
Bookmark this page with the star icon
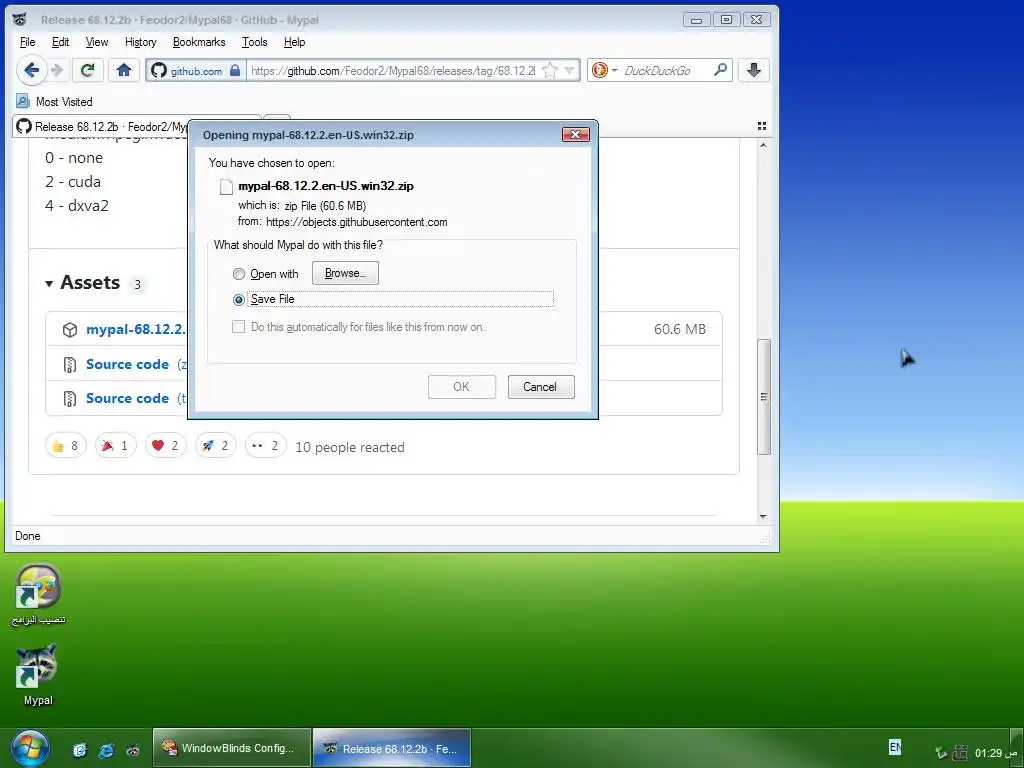point(550,71)
